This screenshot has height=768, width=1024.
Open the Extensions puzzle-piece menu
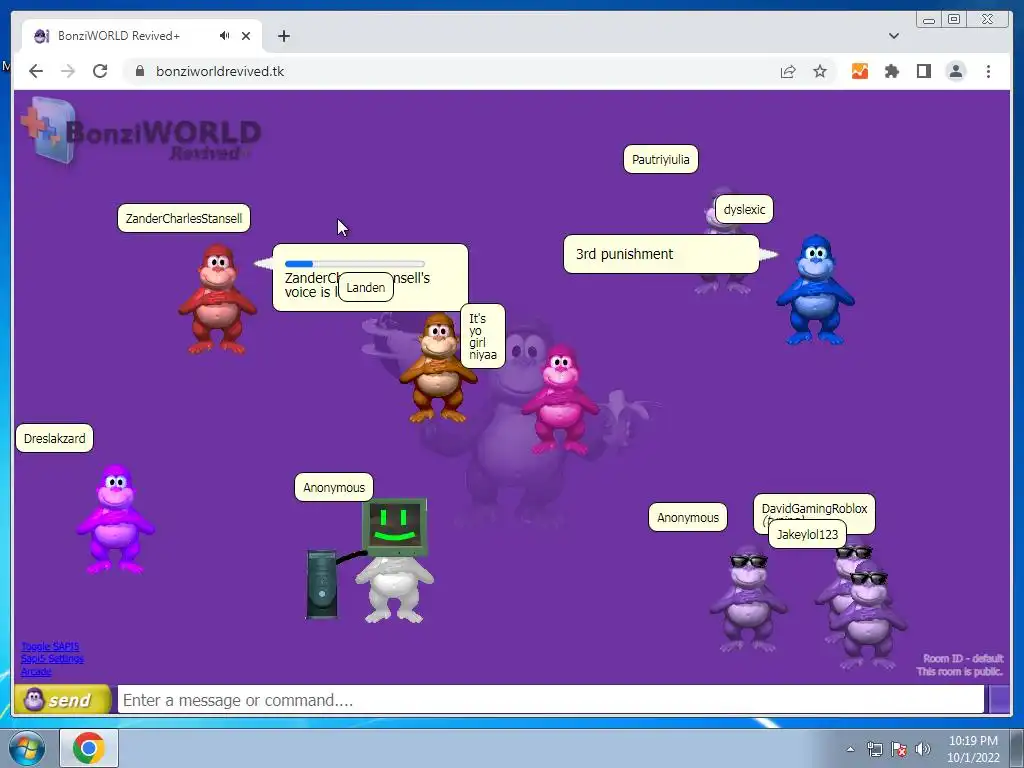[892, 71]
